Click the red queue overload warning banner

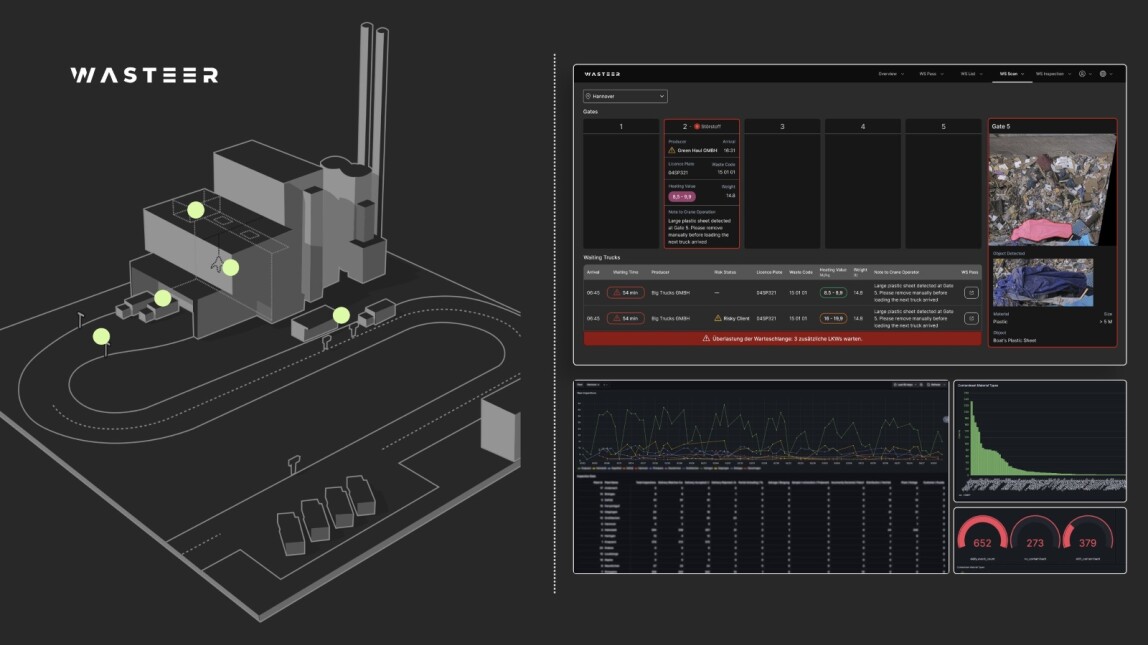782,339
